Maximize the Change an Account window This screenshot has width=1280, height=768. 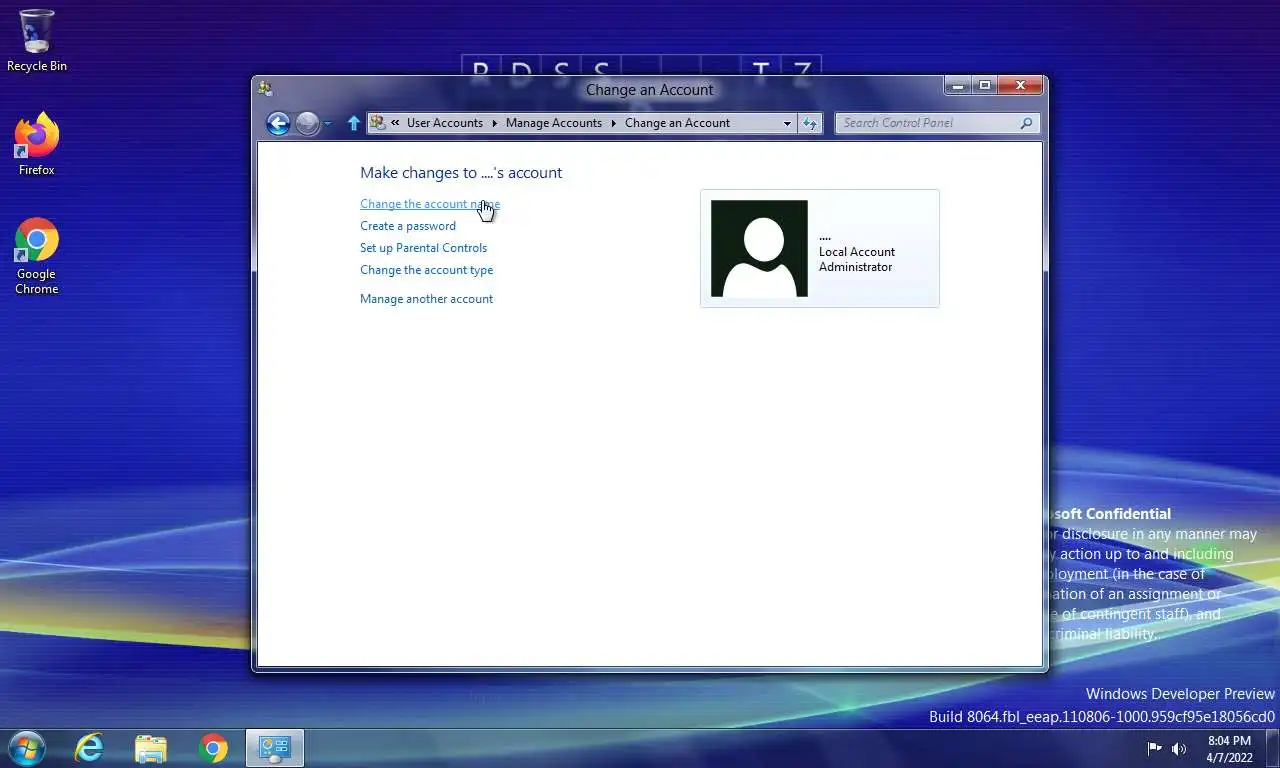tap(984, 86)
